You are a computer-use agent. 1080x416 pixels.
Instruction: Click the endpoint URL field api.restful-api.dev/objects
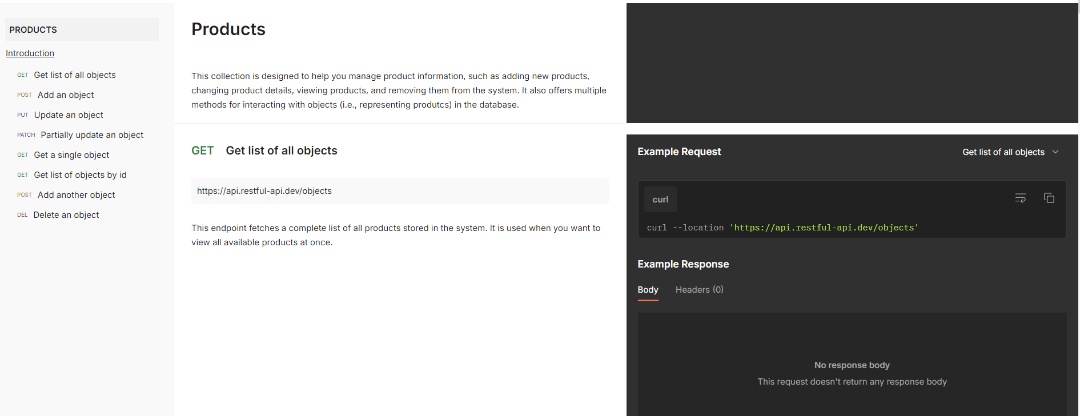[x=400, y=191]
